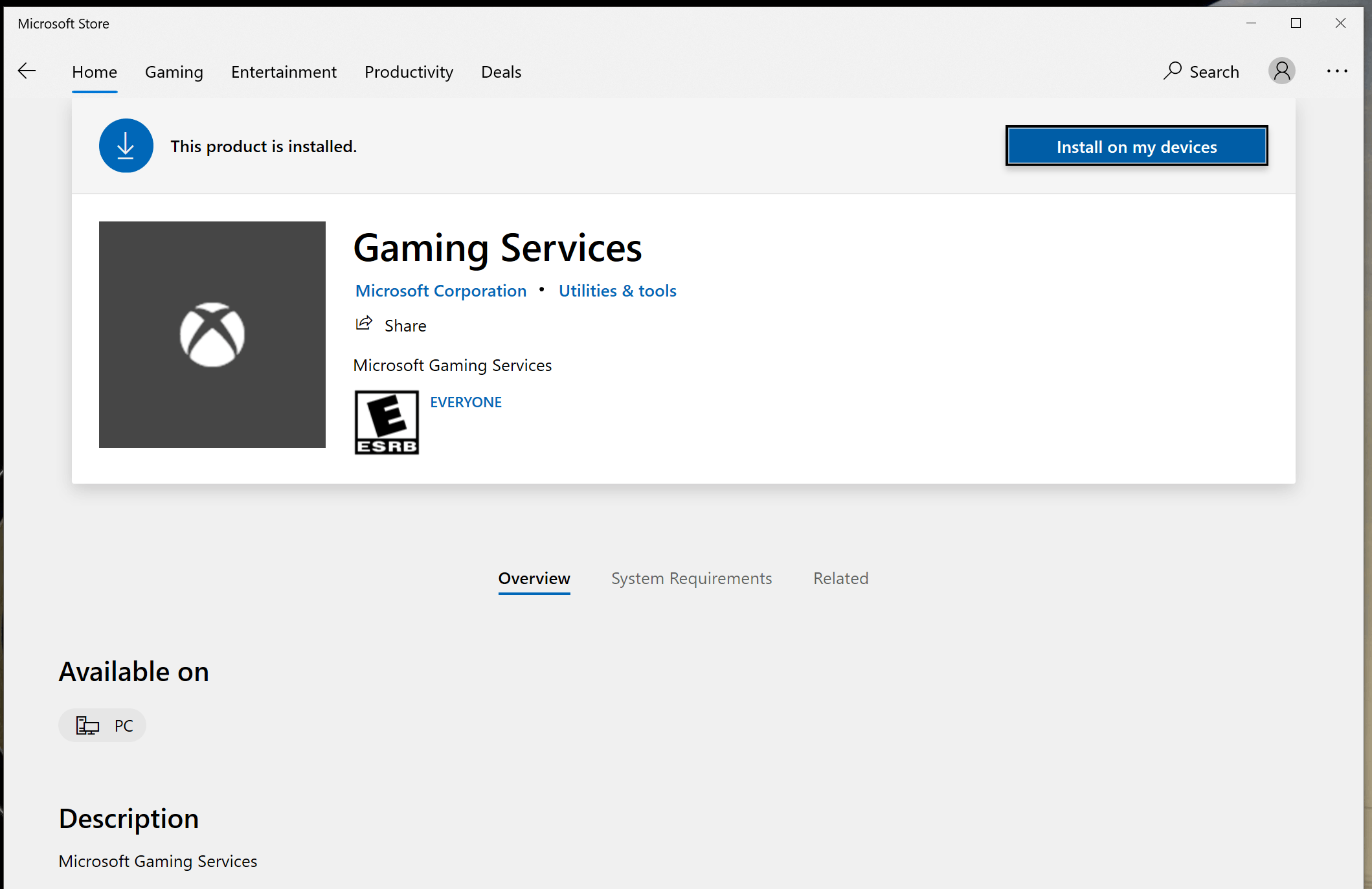Click the blue download arrow icon

(x=126, y=146)
